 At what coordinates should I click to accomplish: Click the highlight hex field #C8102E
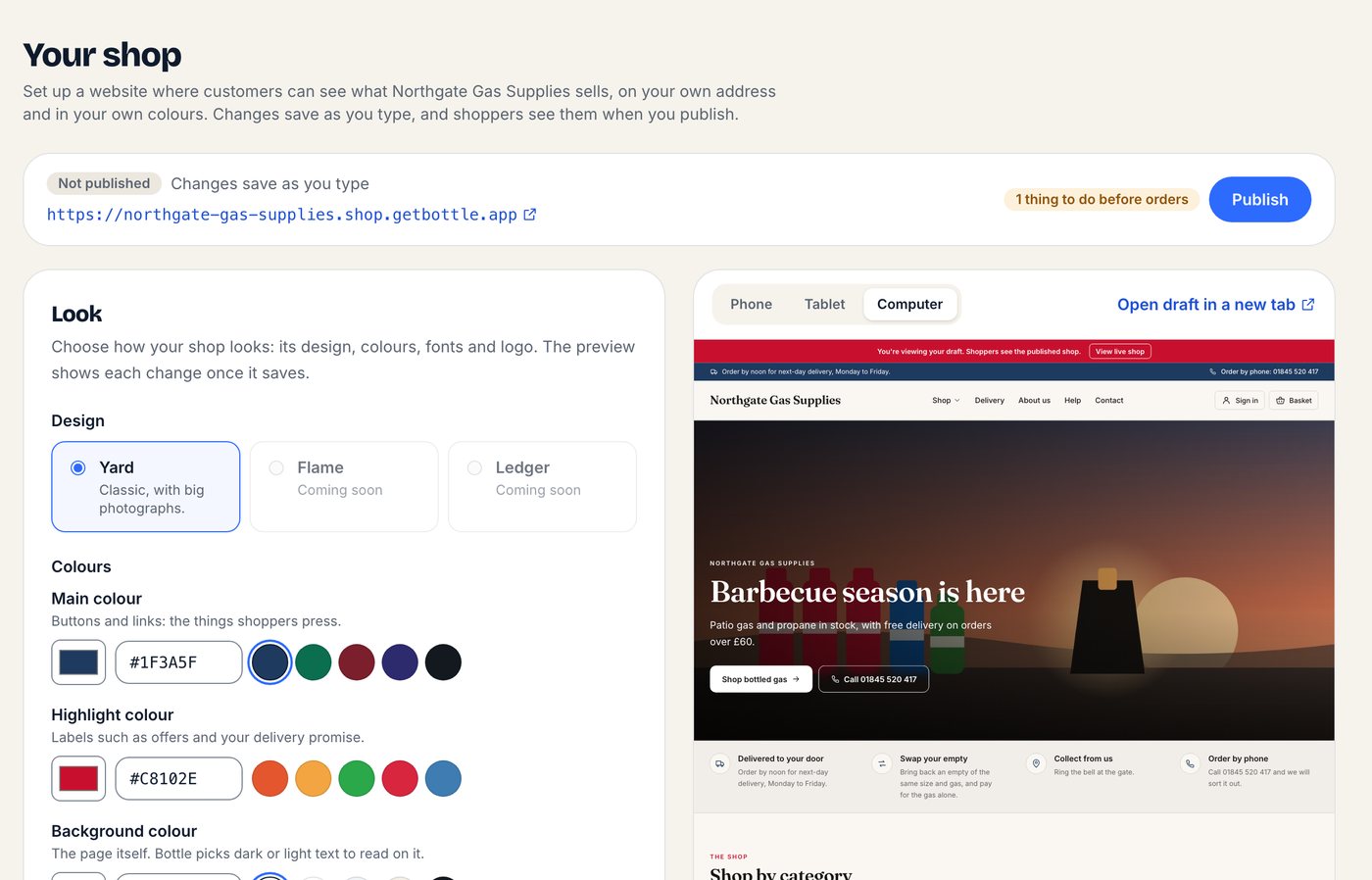click(178, 779)
